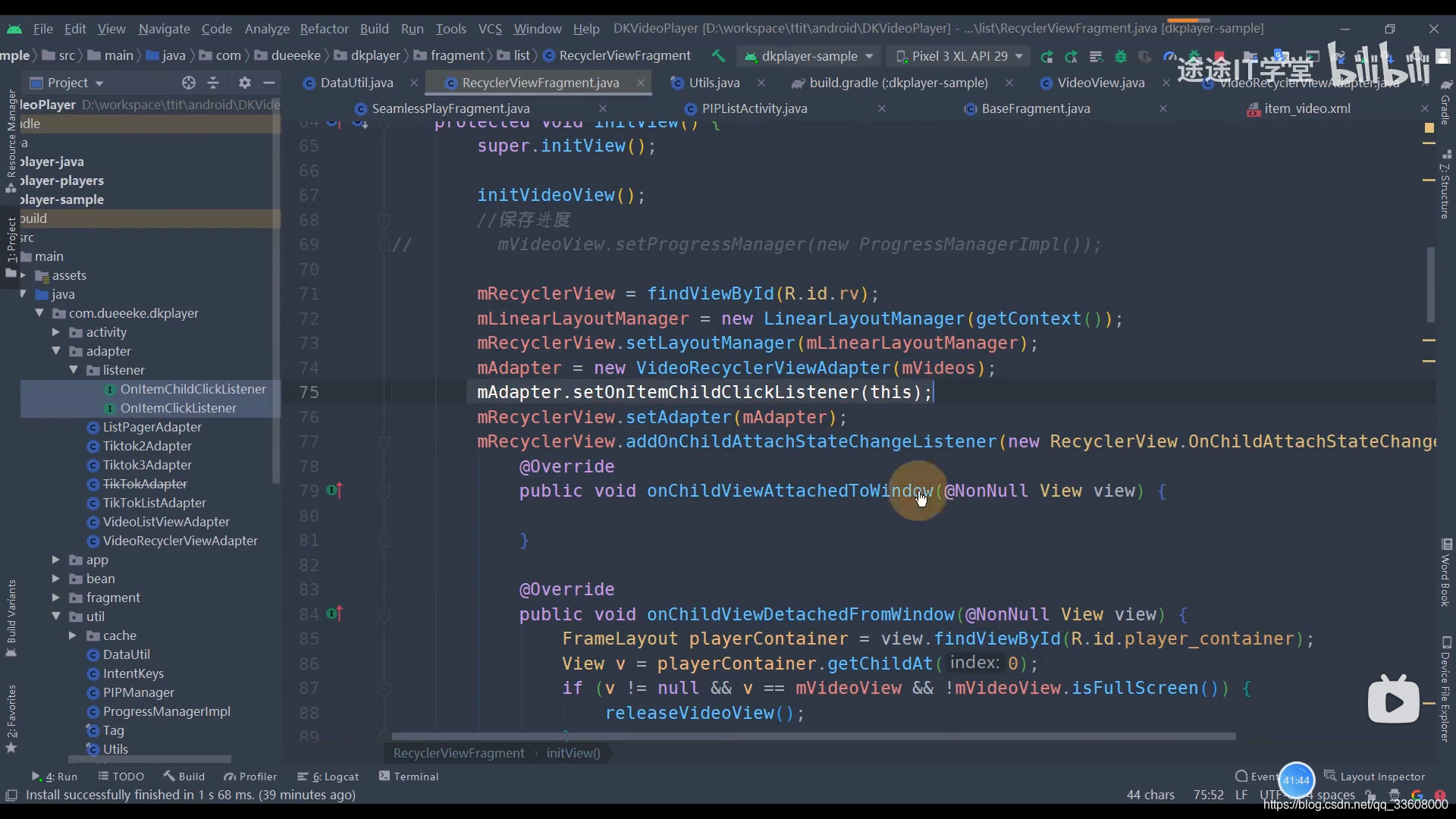Toggle the 1: Project side panel

(x=11, y=246)
